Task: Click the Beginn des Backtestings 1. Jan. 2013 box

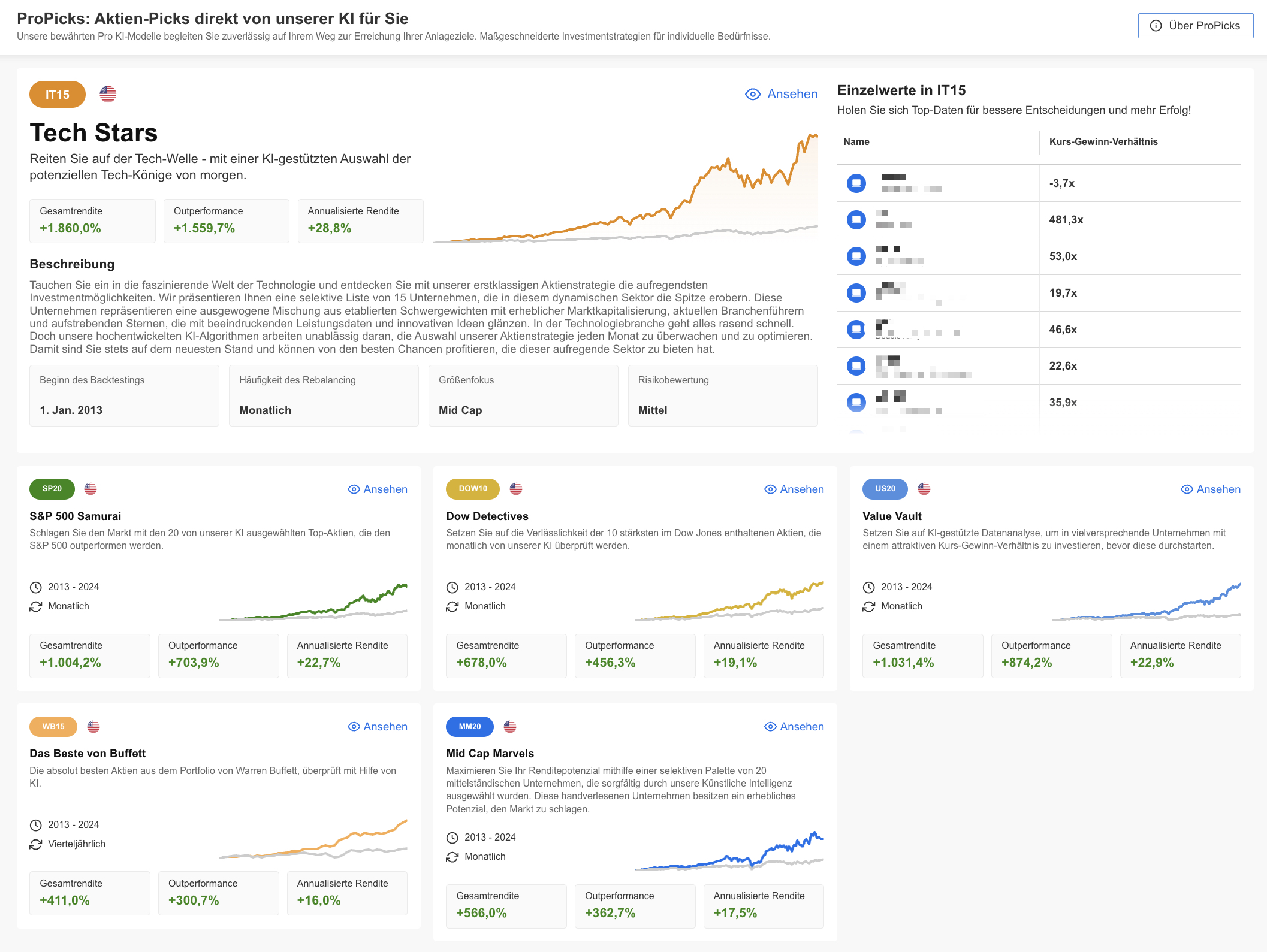Action: (124, 396)
